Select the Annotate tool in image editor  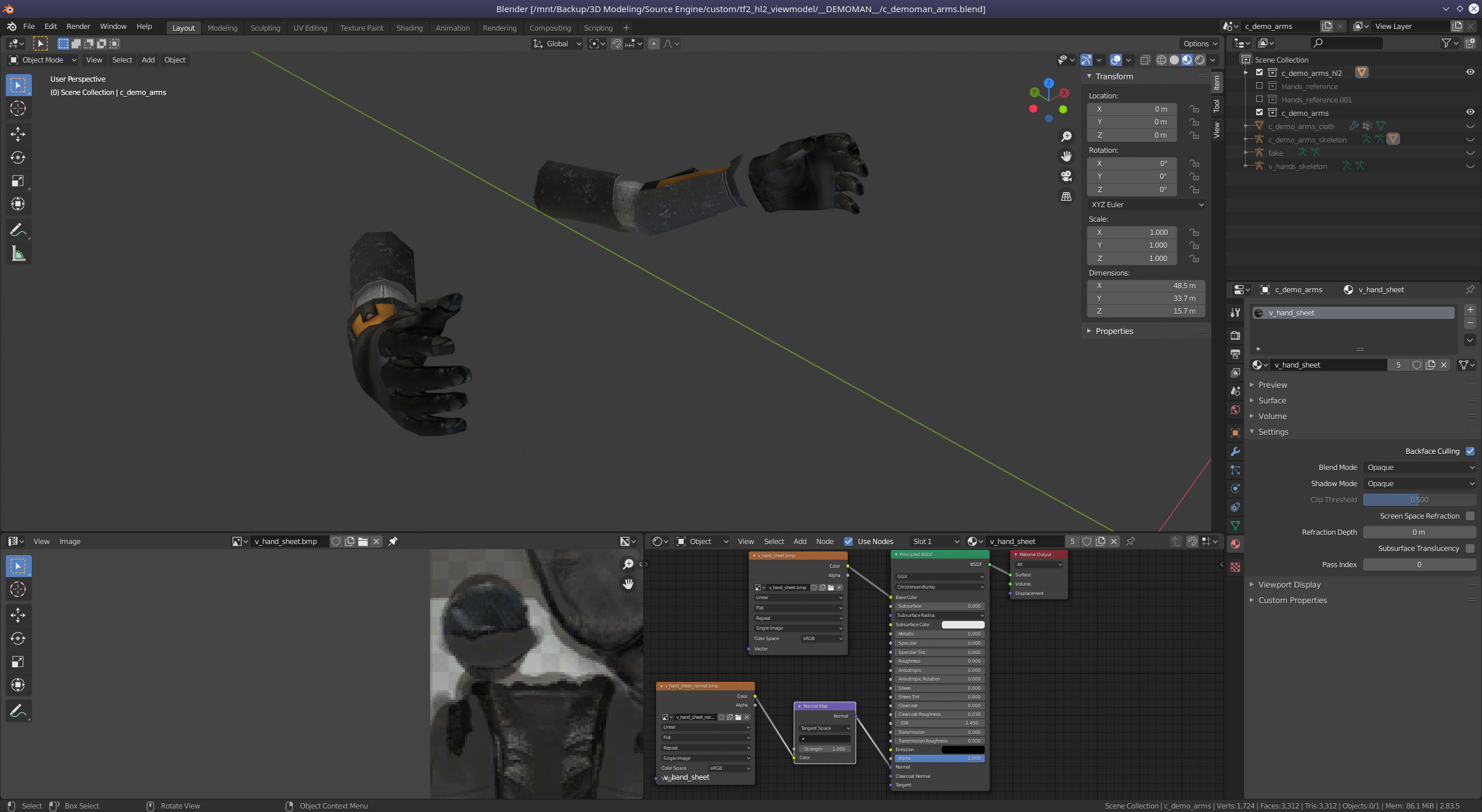[18, 711]
